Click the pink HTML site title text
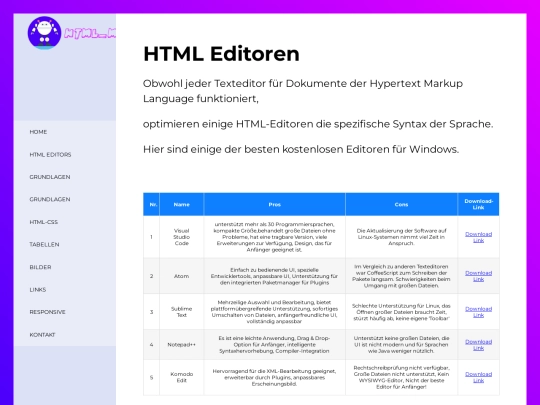540x405 pixels. click(90, 33)
